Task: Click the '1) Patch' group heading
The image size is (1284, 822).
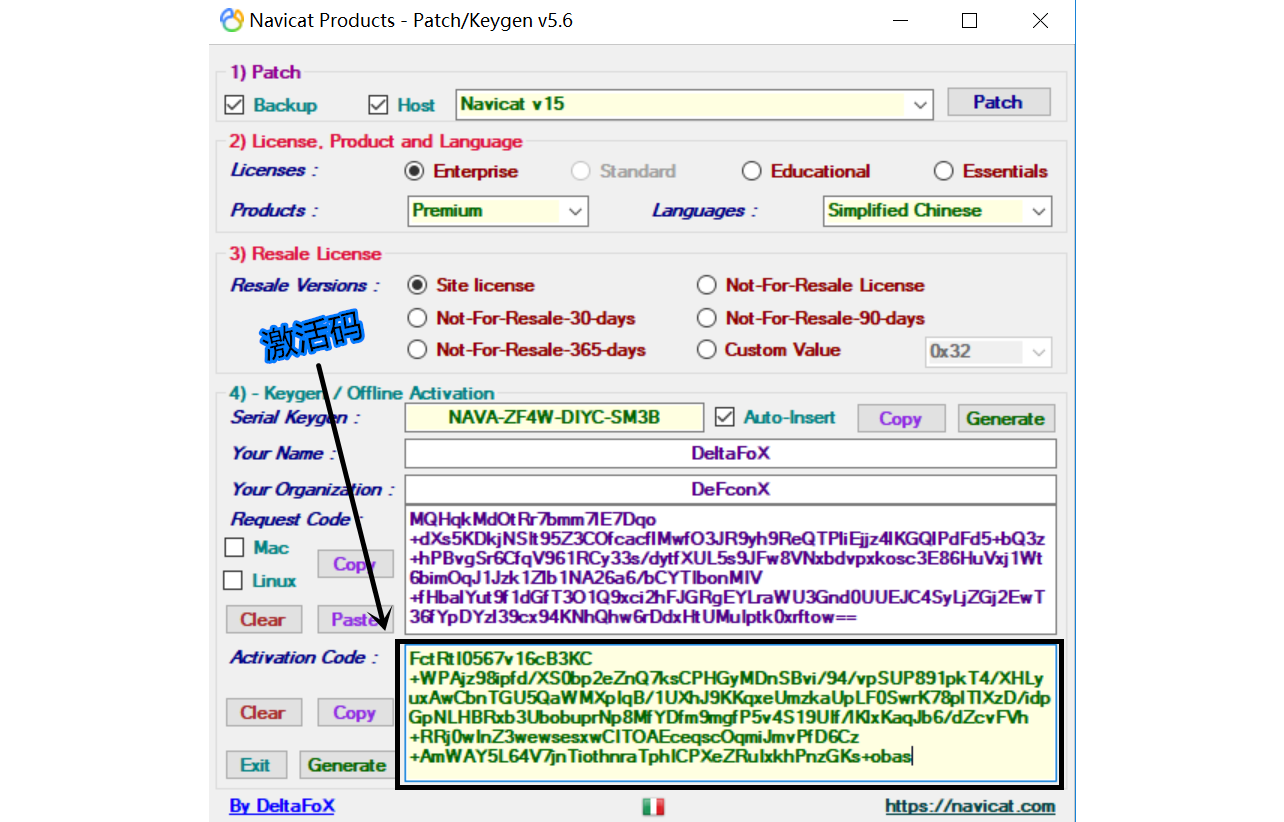Action: pos(265,72)
